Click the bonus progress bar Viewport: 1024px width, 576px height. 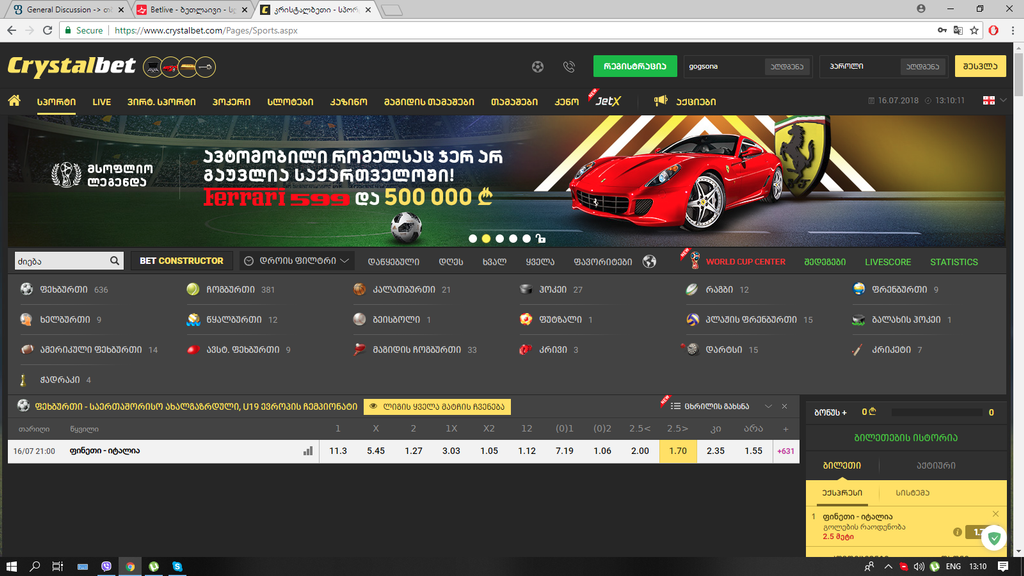936,412
